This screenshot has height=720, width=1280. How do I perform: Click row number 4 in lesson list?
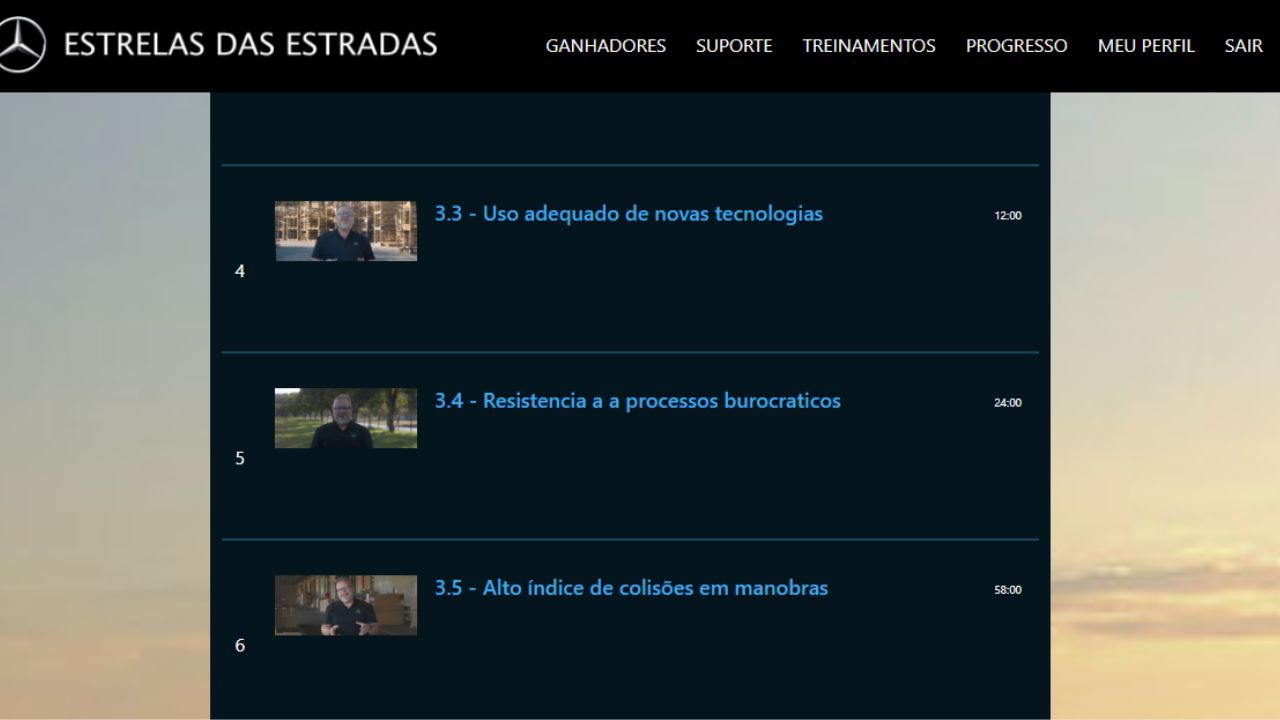click(240, 271)
